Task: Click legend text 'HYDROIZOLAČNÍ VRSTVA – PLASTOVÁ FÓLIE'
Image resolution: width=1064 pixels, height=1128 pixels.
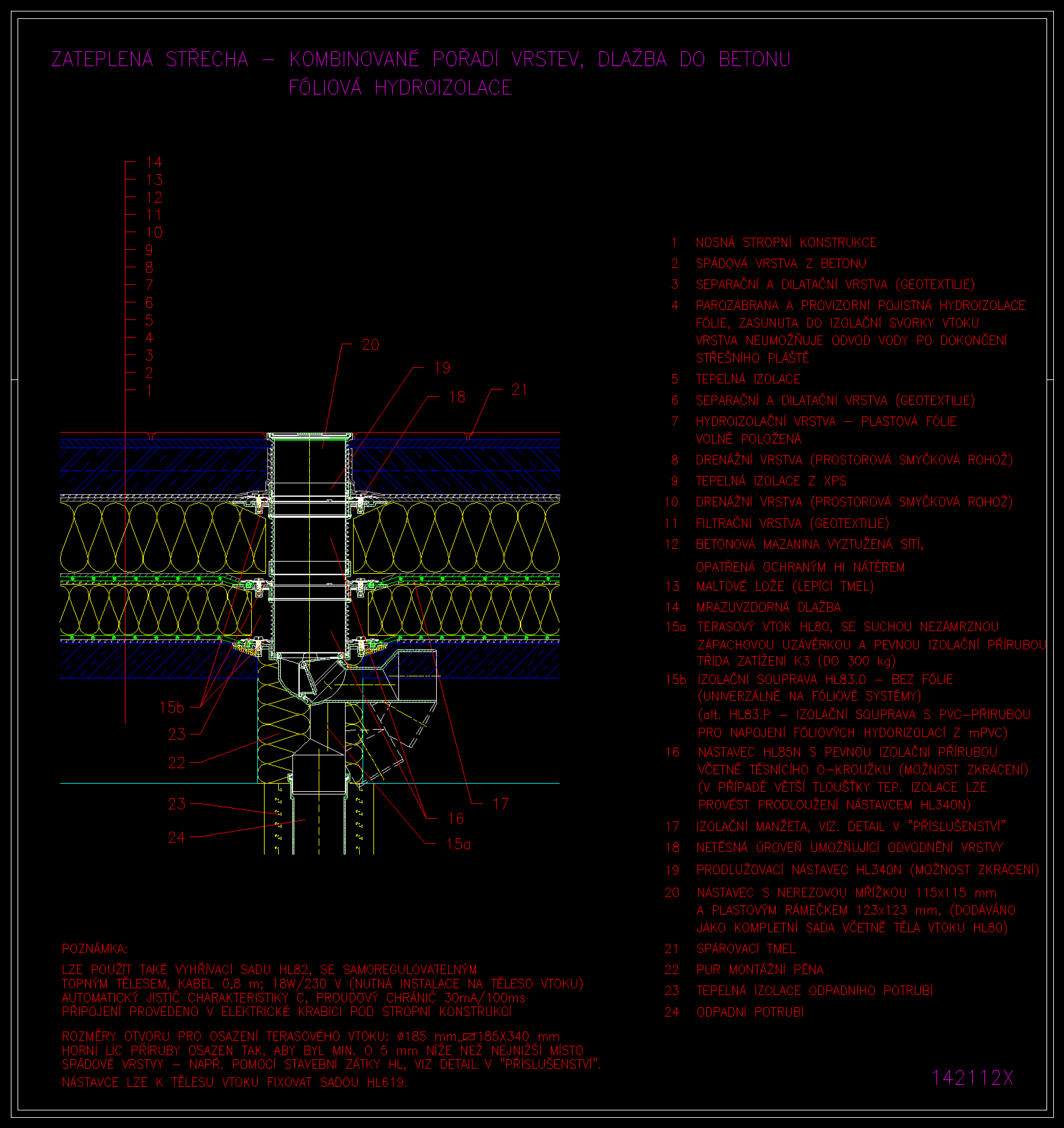Action: [826, 422]
